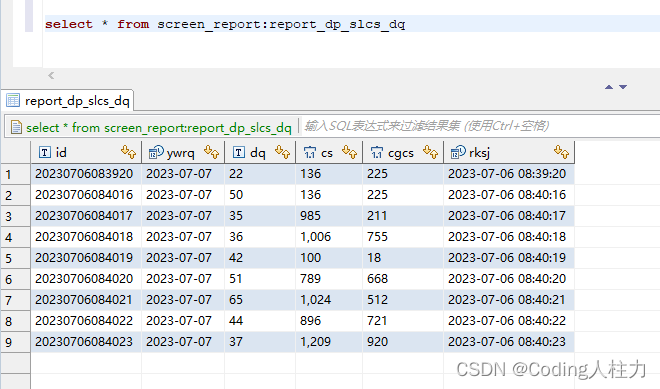Click the sort icon in cs column
This screenshot has width=660, height=389.
(349, 152)
